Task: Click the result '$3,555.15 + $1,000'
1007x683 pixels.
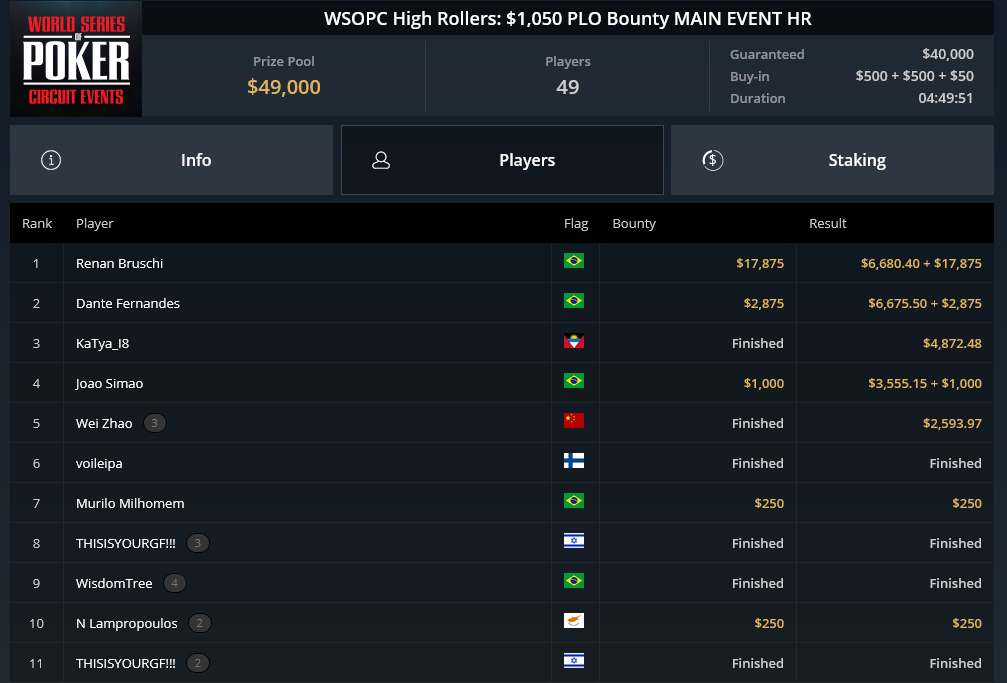Action: click(925, 384)
